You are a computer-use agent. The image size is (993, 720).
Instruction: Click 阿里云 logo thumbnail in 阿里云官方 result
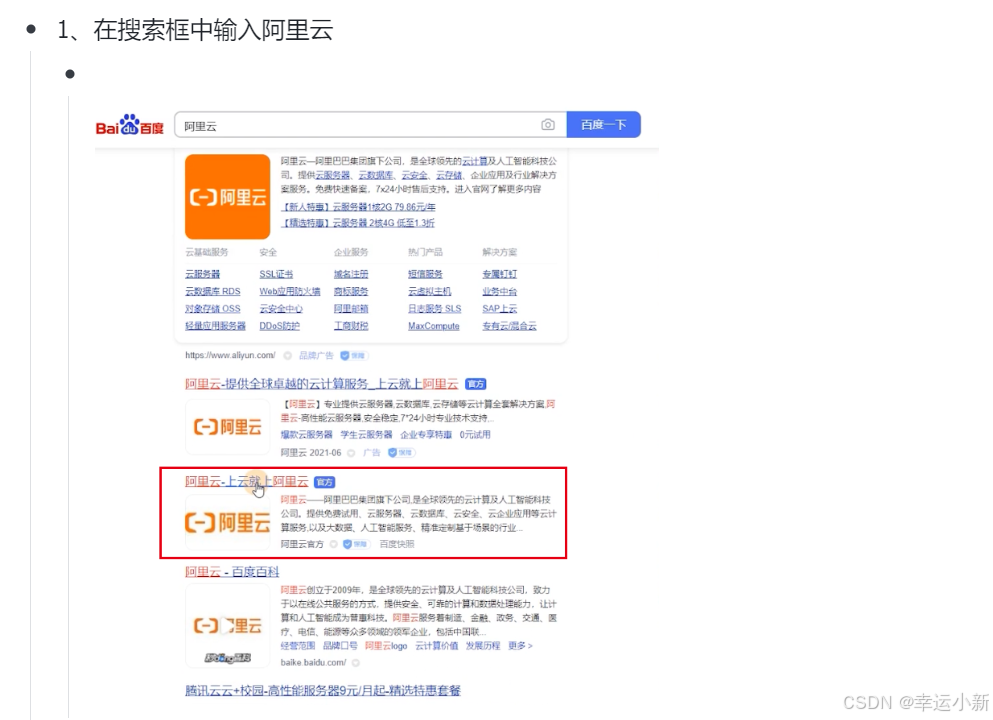tap(227, 522)
